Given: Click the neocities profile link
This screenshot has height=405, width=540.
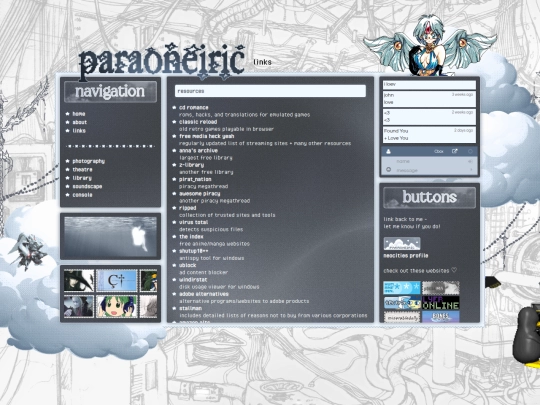Looking at the screenshot, I should pos(406,256).
